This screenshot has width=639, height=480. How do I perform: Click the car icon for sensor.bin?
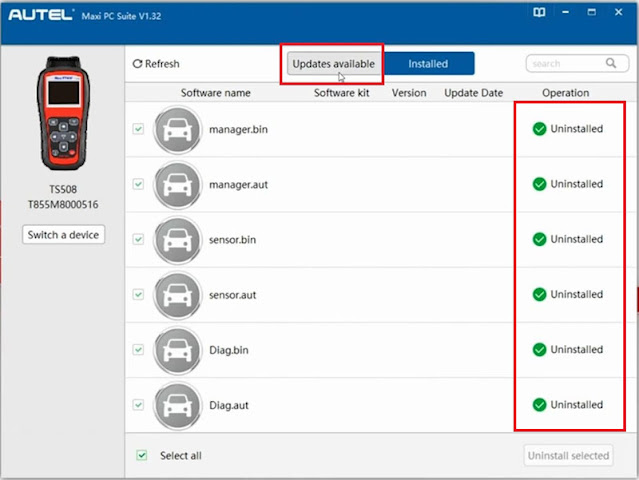(177, 240)
